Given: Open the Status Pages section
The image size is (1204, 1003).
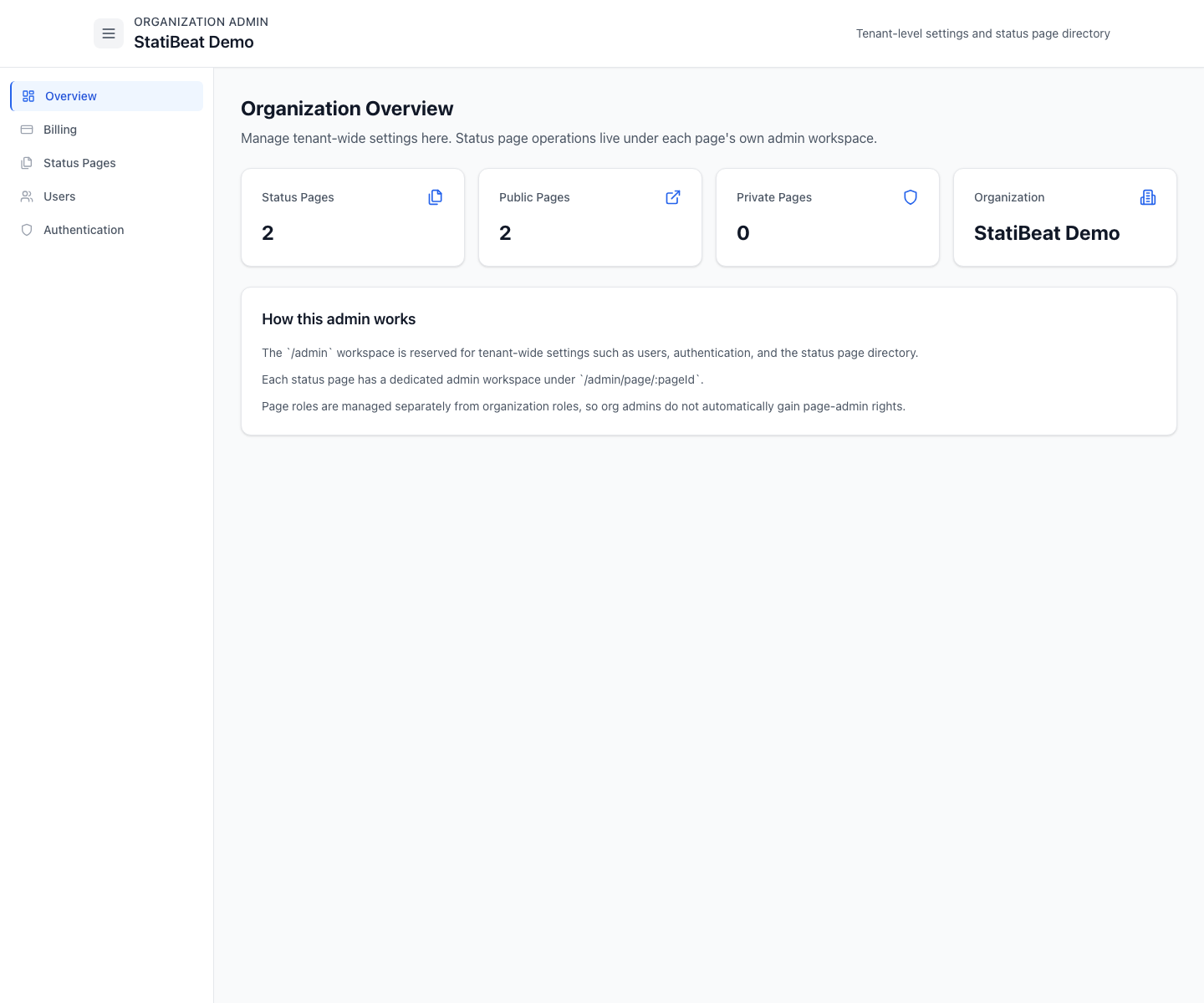Looking at the screenshot, I should pyautogui.click(x=79, y=162).
